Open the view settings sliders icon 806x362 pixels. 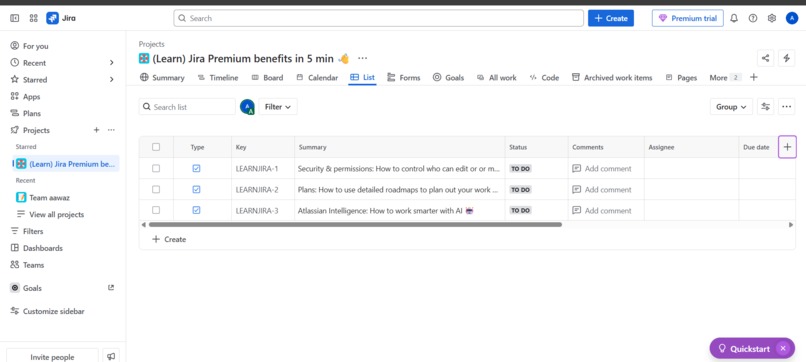click(x=765, y=106)
